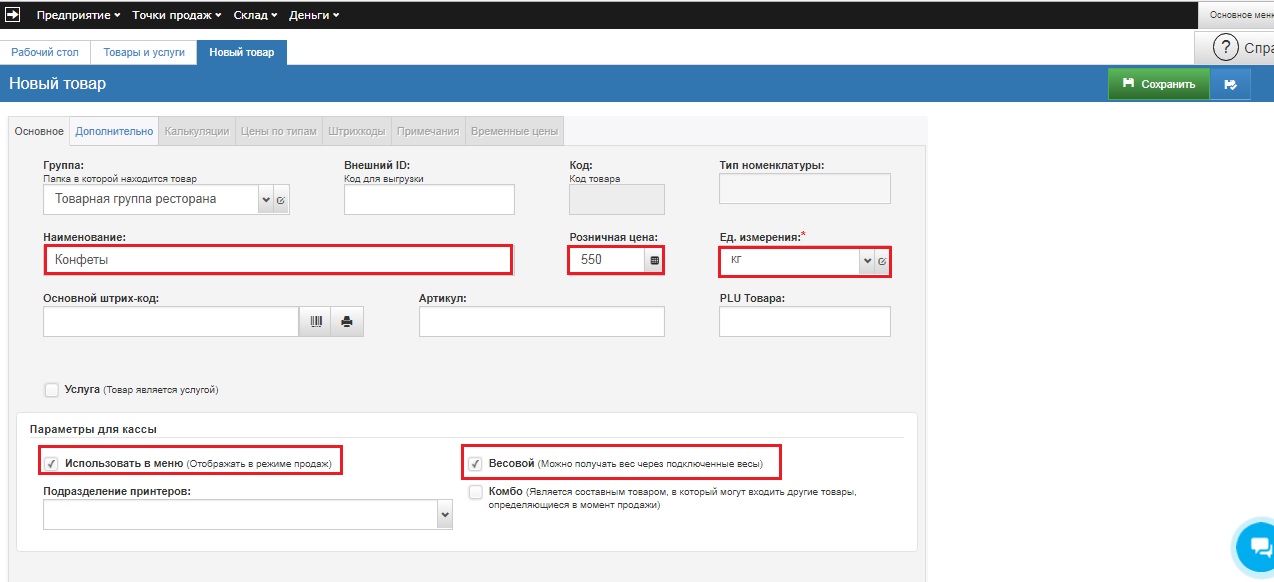
Task: Enable the Услуга checkbox
Action: click(x=52, y=390)
